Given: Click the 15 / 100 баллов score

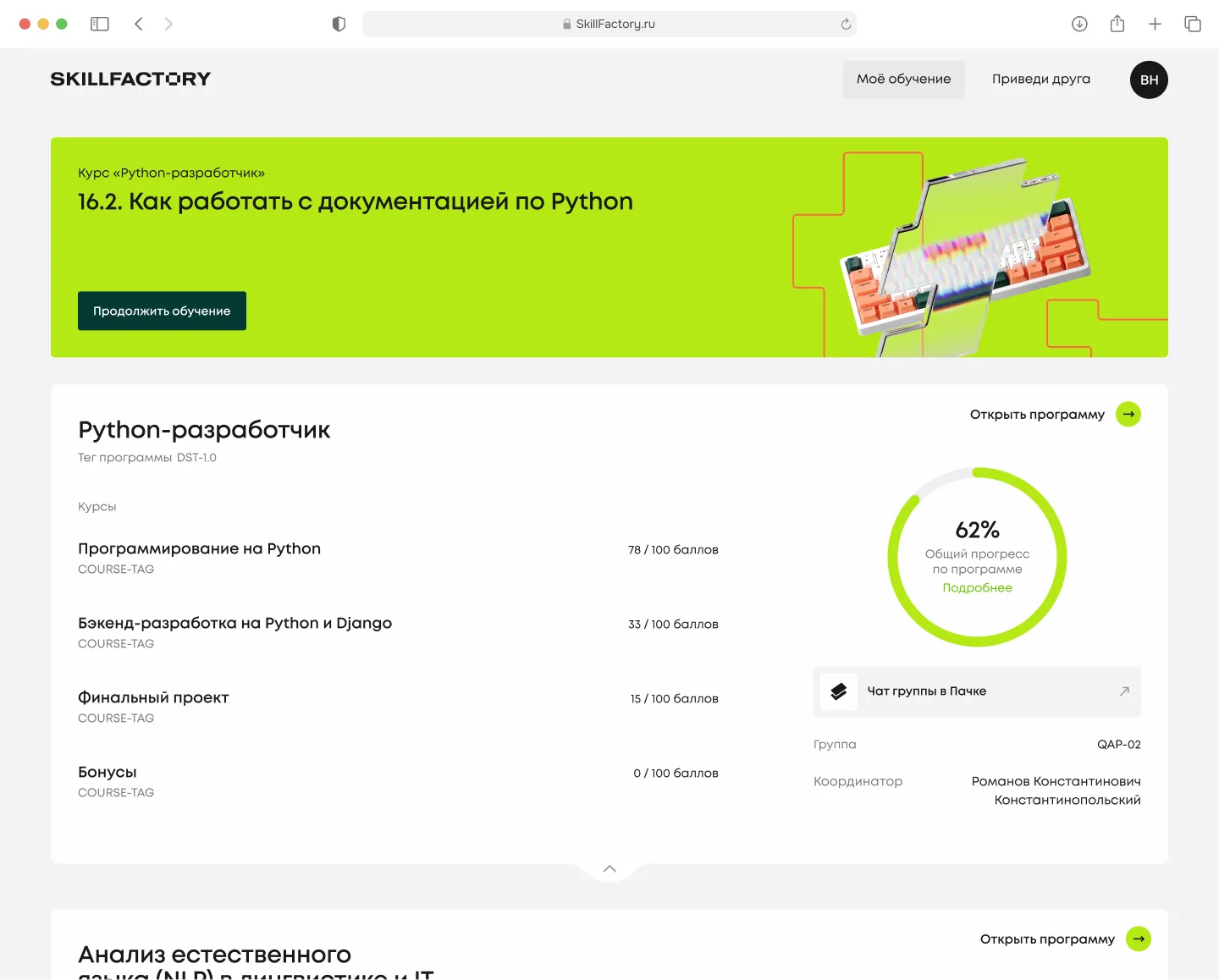Looking at the screenshot, I should pyautogui.click(x=674, y=699).
